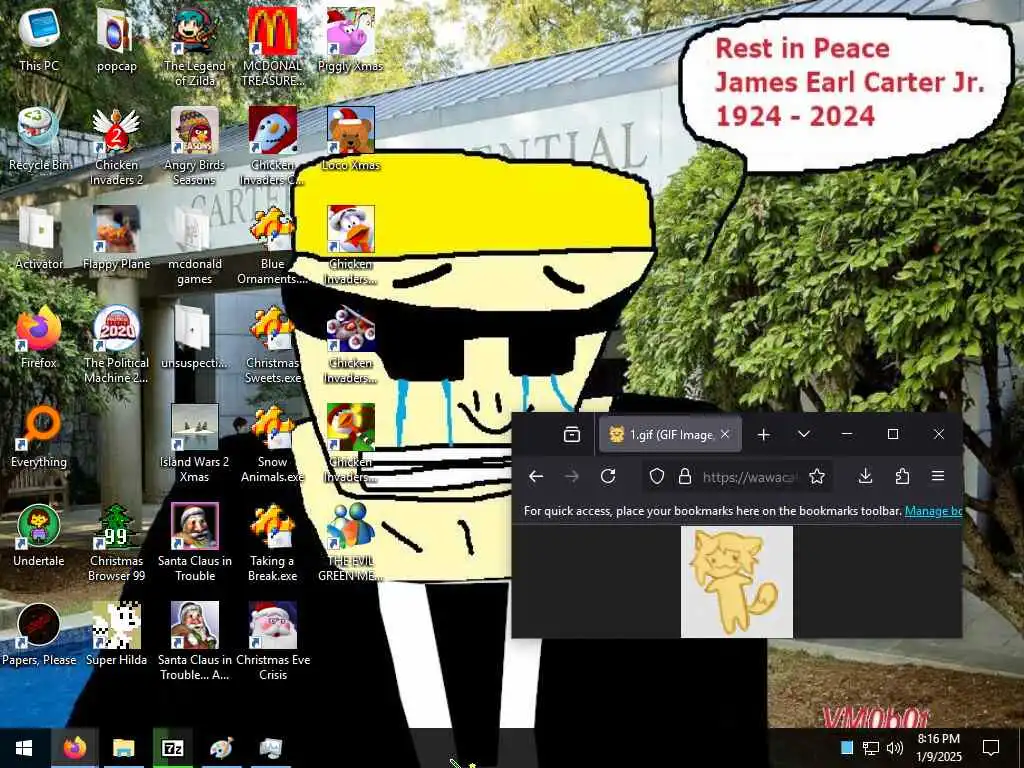1024x768 pixels.
Task: Launch Angry Birds Seasons shortcut
Action: (195, 146)
